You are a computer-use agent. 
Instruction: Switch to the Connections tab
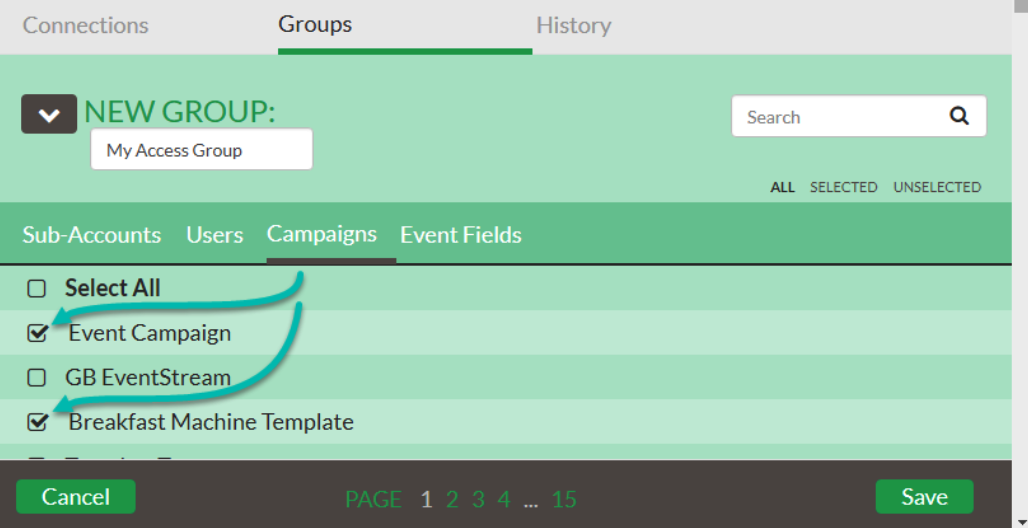click(85, 25)
